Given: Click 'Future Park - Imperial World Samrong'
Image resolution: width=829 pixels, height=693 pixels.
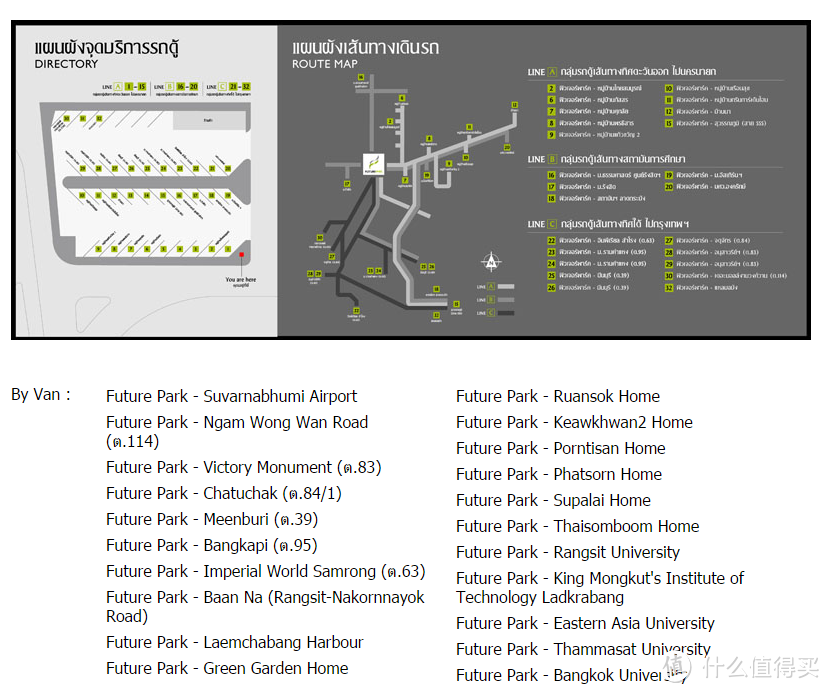Looking at the screenshot, I should point(266,571).
